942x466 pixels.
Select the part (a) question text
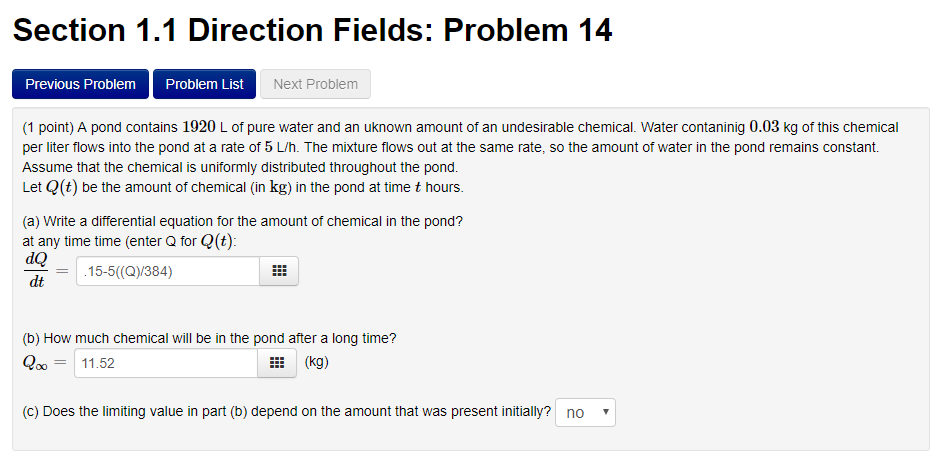tap(242, 221)
